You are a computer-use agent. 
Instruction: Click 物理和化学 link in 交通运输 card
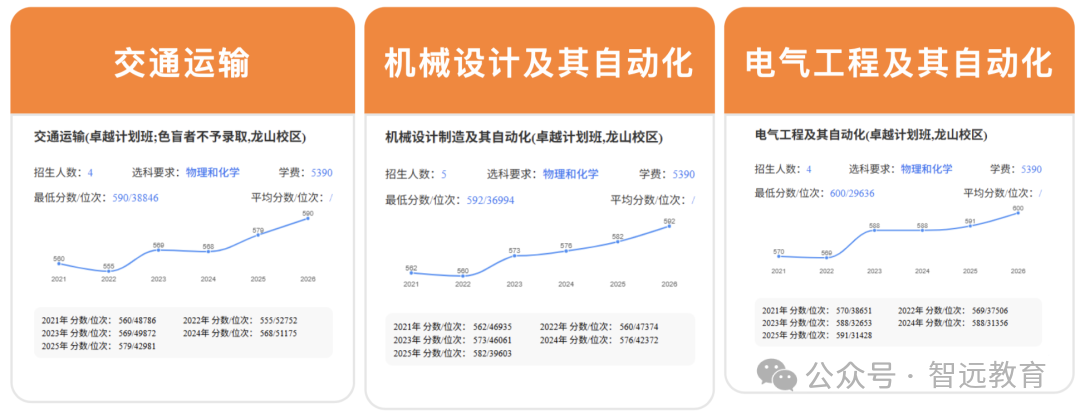click(213, 173)
